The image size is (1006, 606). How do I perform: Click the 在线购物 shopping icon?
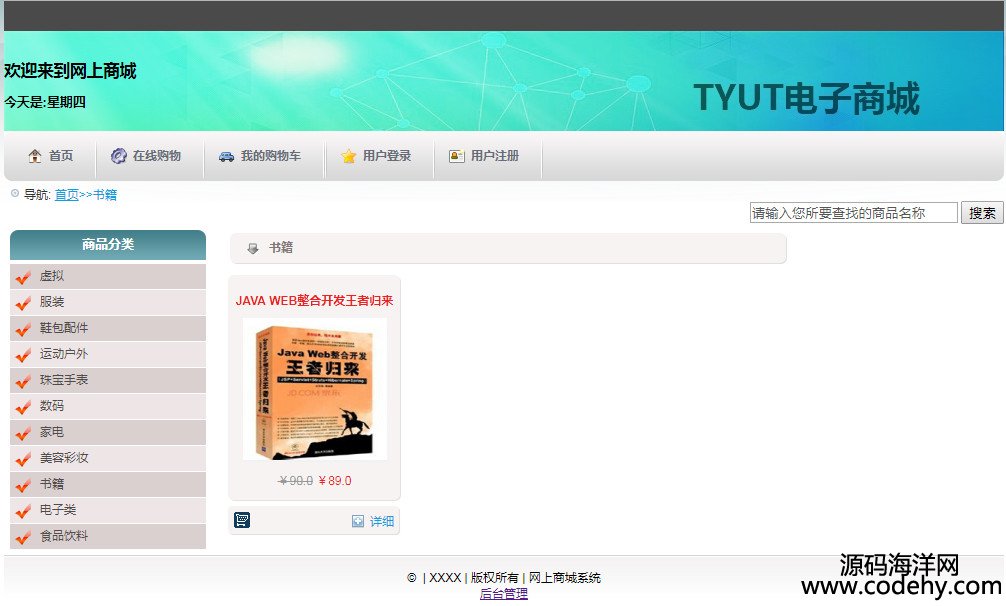pos(119,156)
